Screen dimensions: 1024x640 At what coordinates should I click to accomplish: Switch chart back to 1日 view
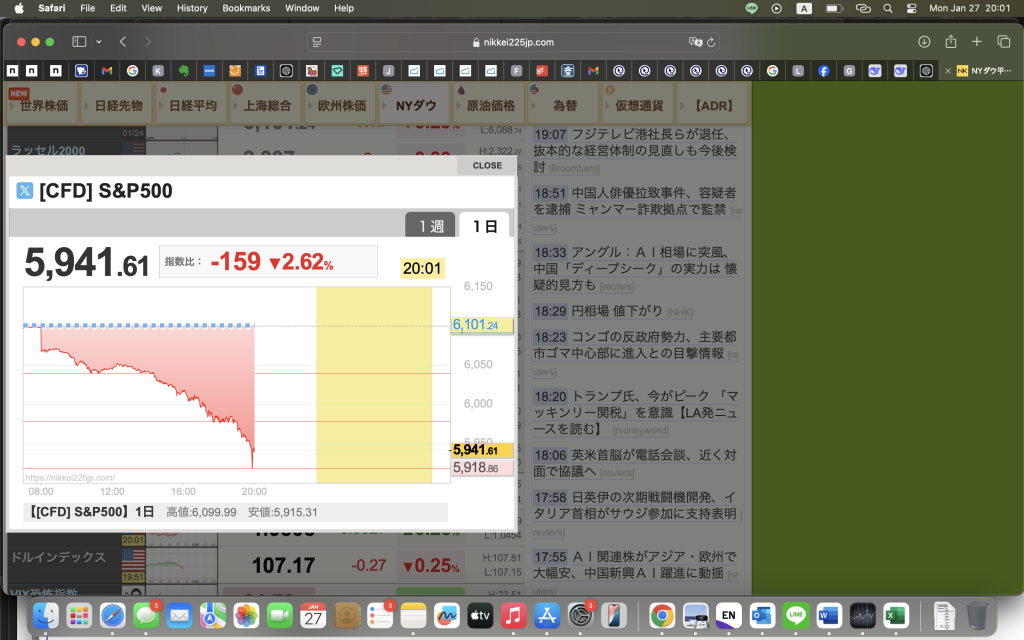coord(487,226)
